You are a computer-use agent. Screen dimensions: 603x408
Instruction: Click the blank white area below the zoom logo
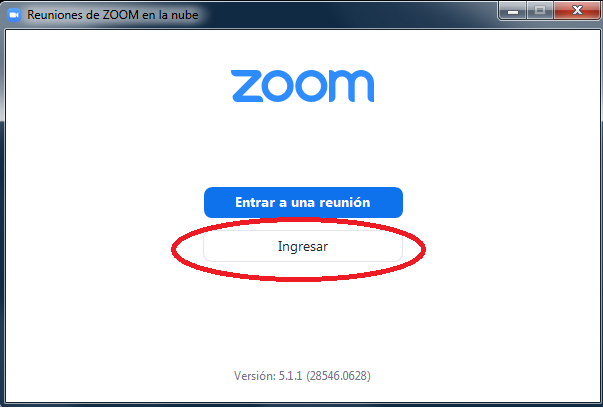pos(302,144)
